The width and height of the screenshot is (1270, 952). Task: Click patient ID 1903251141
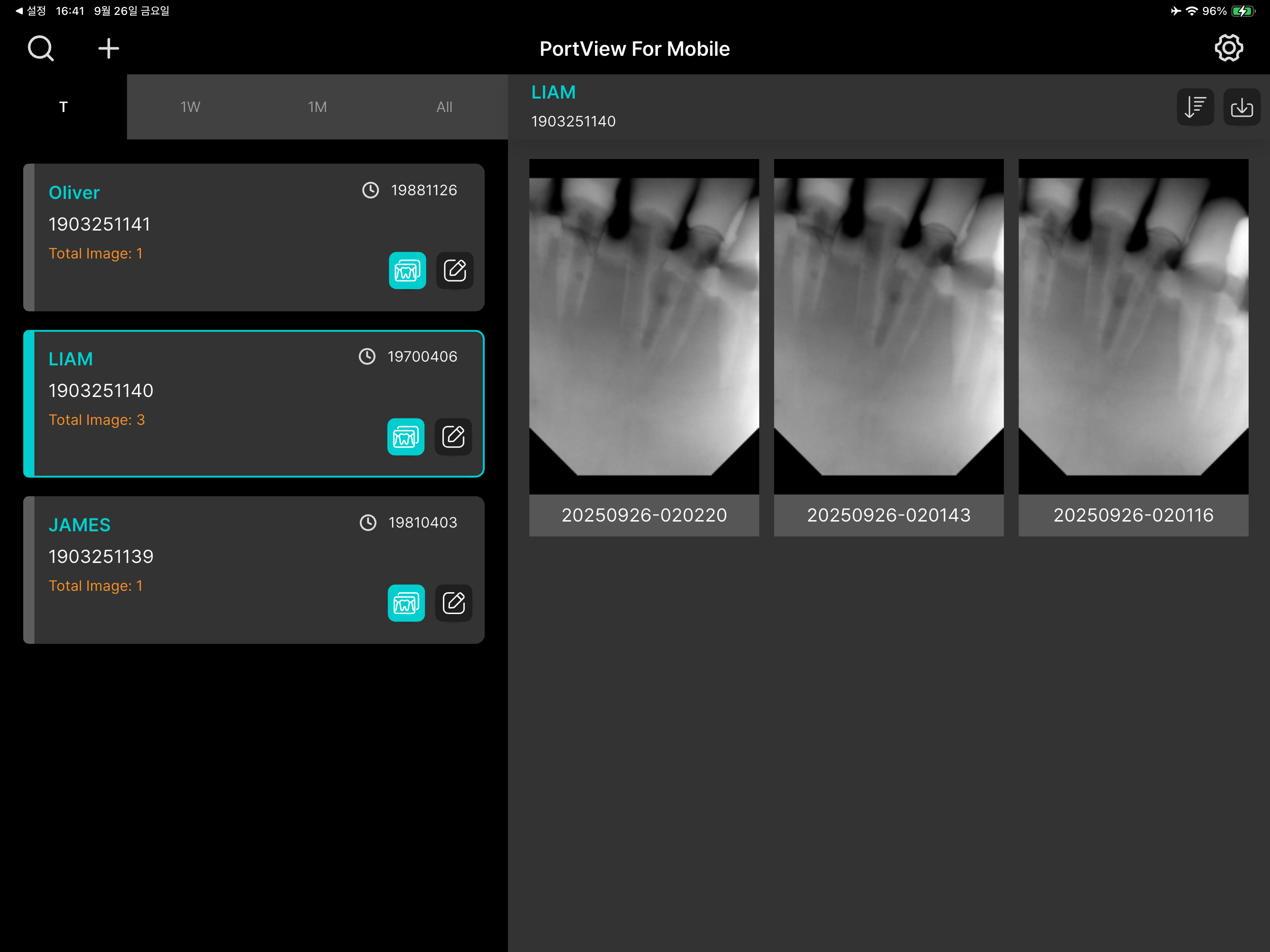tap(99, 224)
